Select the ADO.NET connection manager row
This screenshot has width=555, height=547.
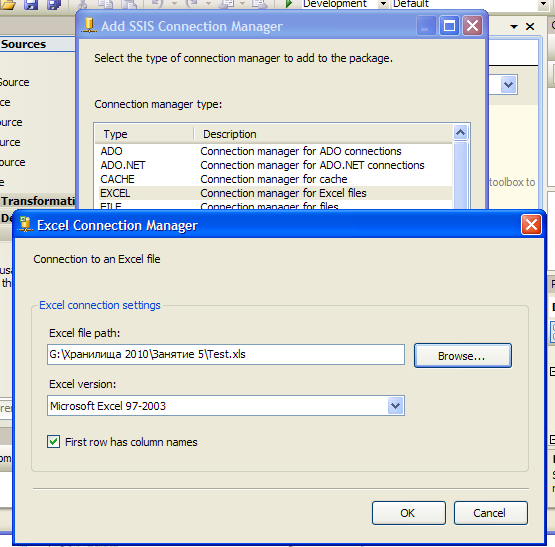pos(273,165)
